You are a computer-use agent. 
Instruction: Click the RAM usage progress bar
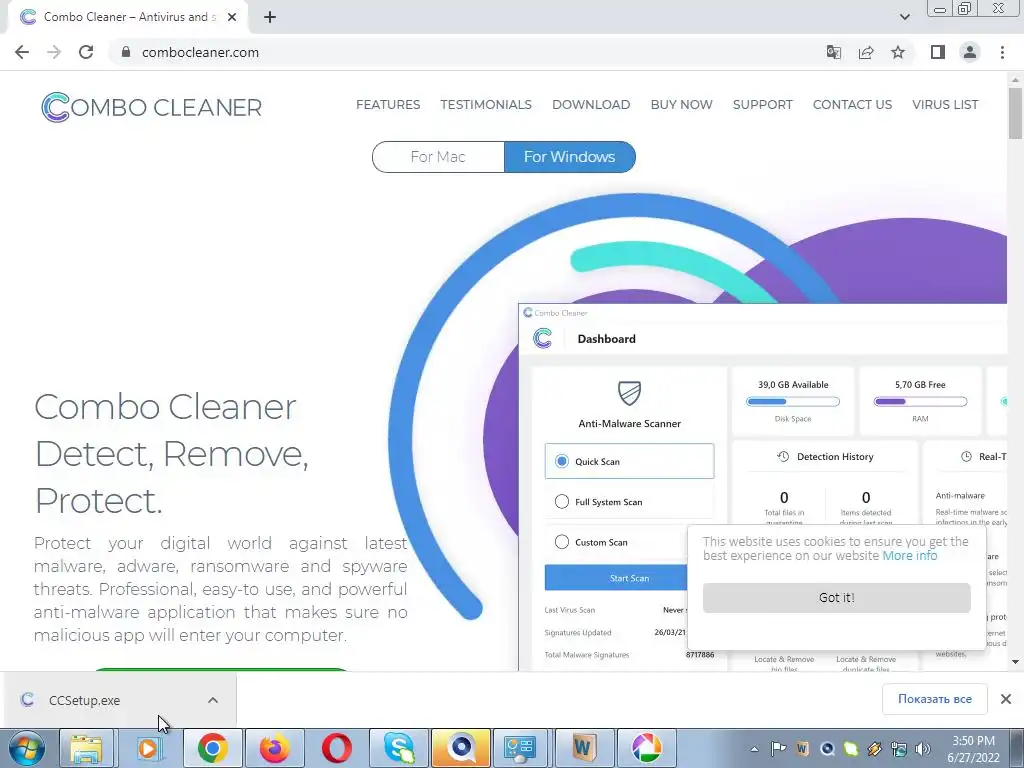(x=920, y=402)
